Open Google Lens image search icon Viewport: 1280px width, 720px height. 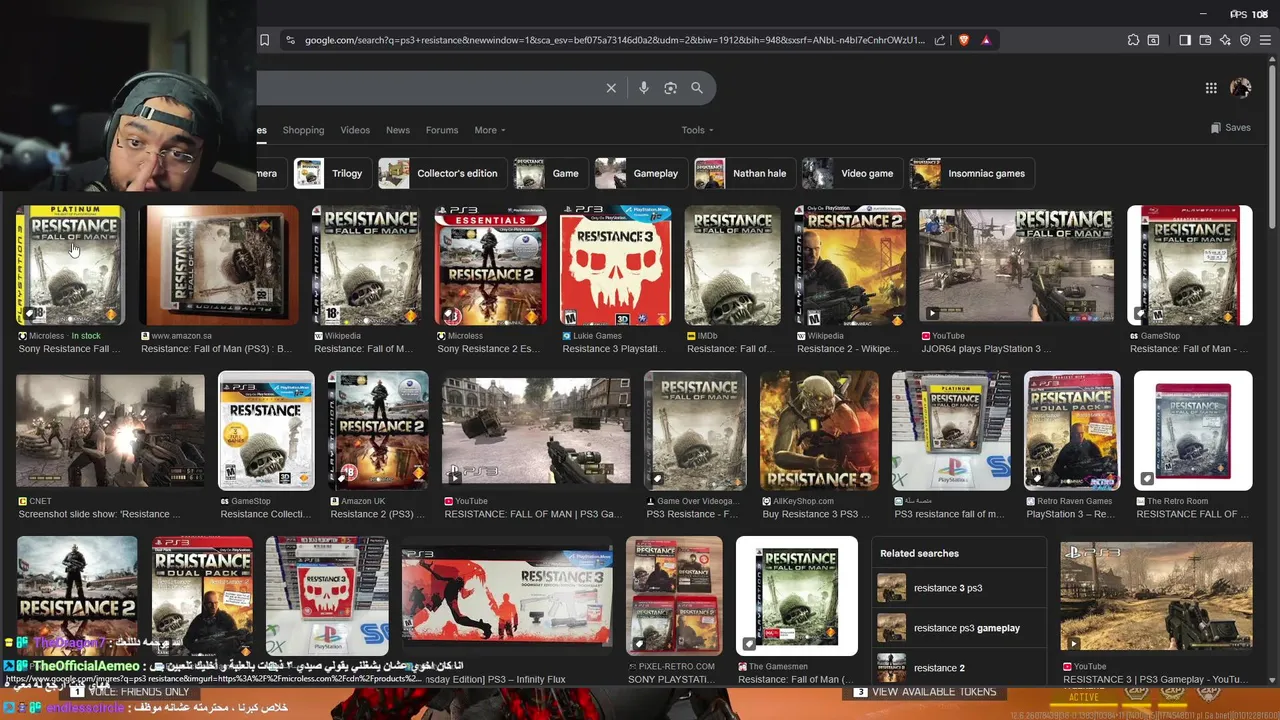pos(670,88)
